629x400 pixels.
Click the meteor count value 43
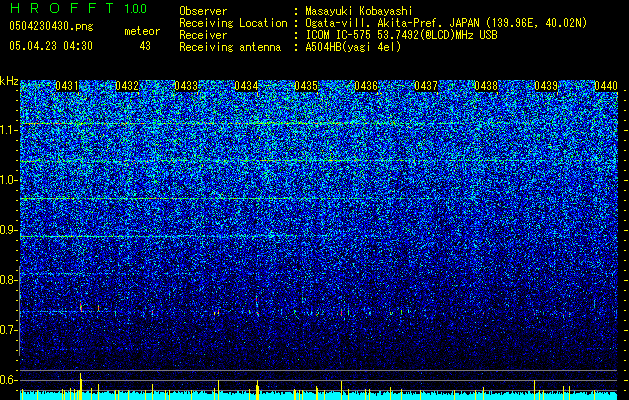pos(145,46)
